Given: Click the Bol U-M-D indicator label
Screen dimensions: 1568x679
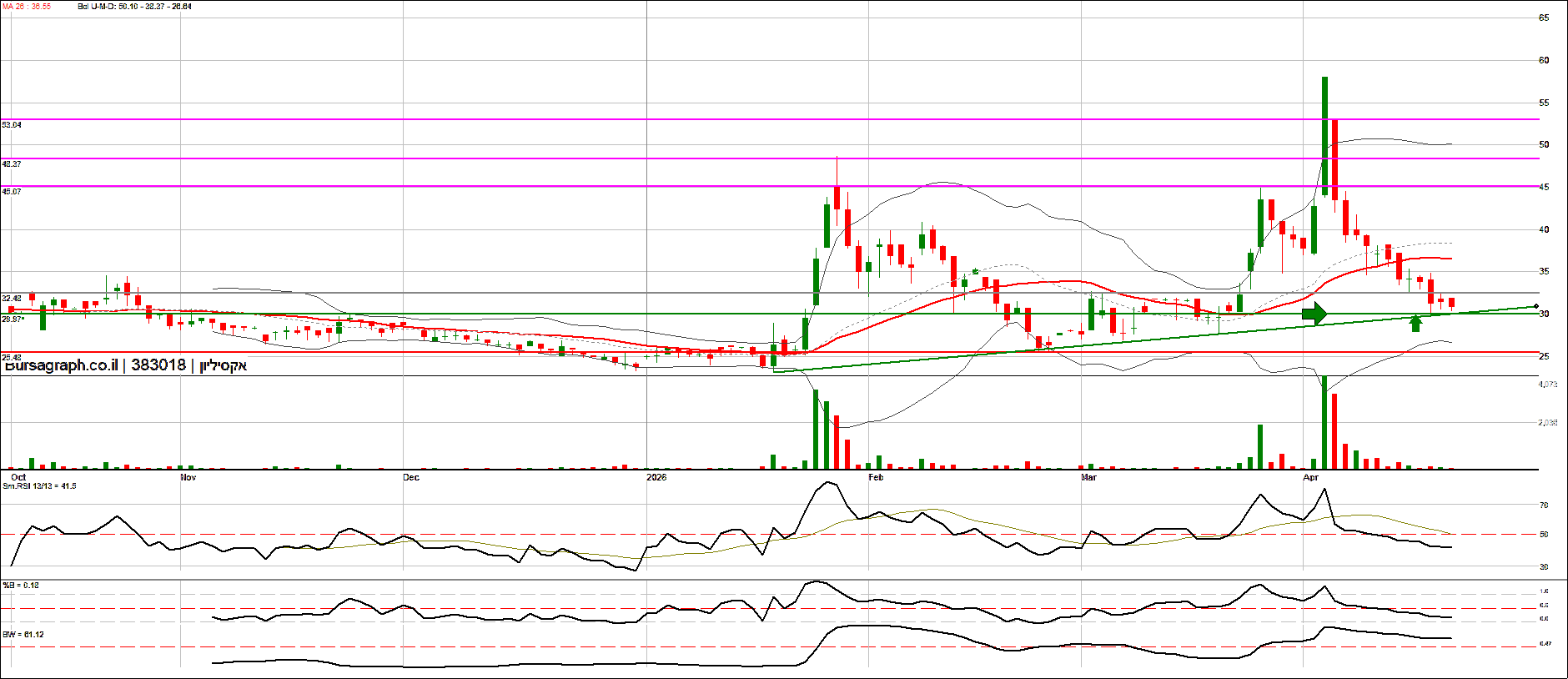Looking at the screenshot, I should 134,7.
